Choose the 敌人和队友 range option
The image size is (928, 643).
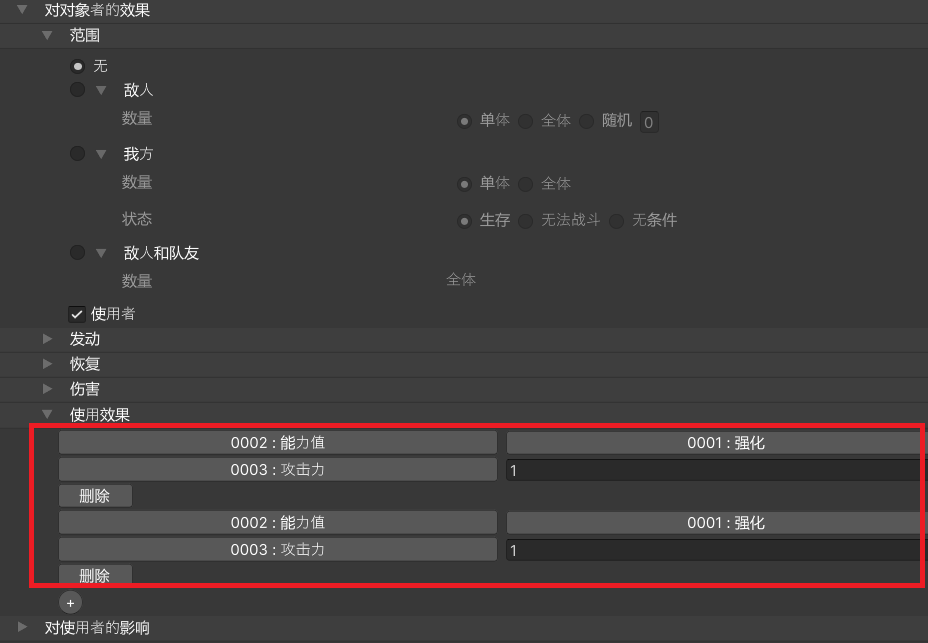click(78, 253)
